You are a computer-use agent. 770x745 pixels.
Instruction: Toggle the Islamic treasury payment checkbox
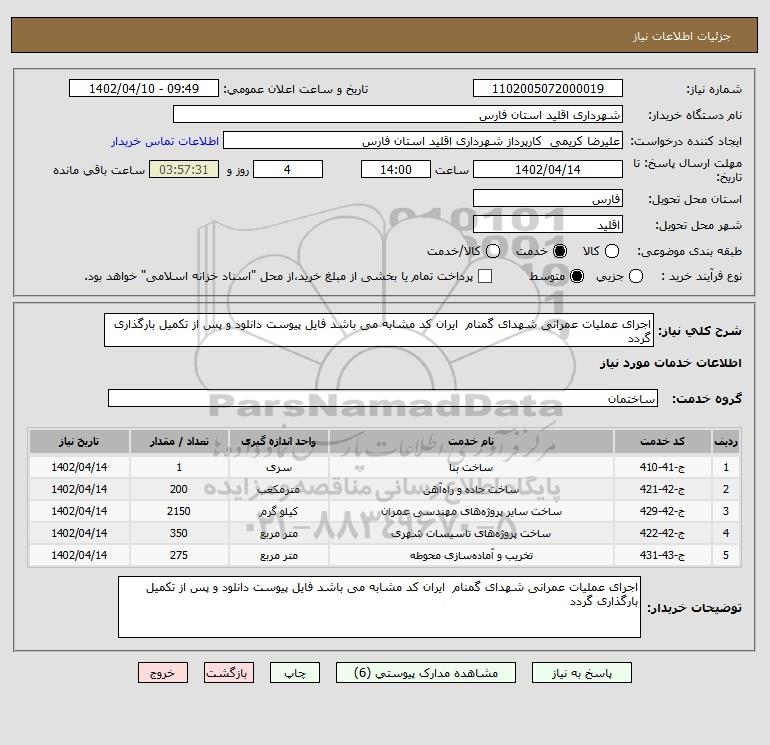pos(485,276)
